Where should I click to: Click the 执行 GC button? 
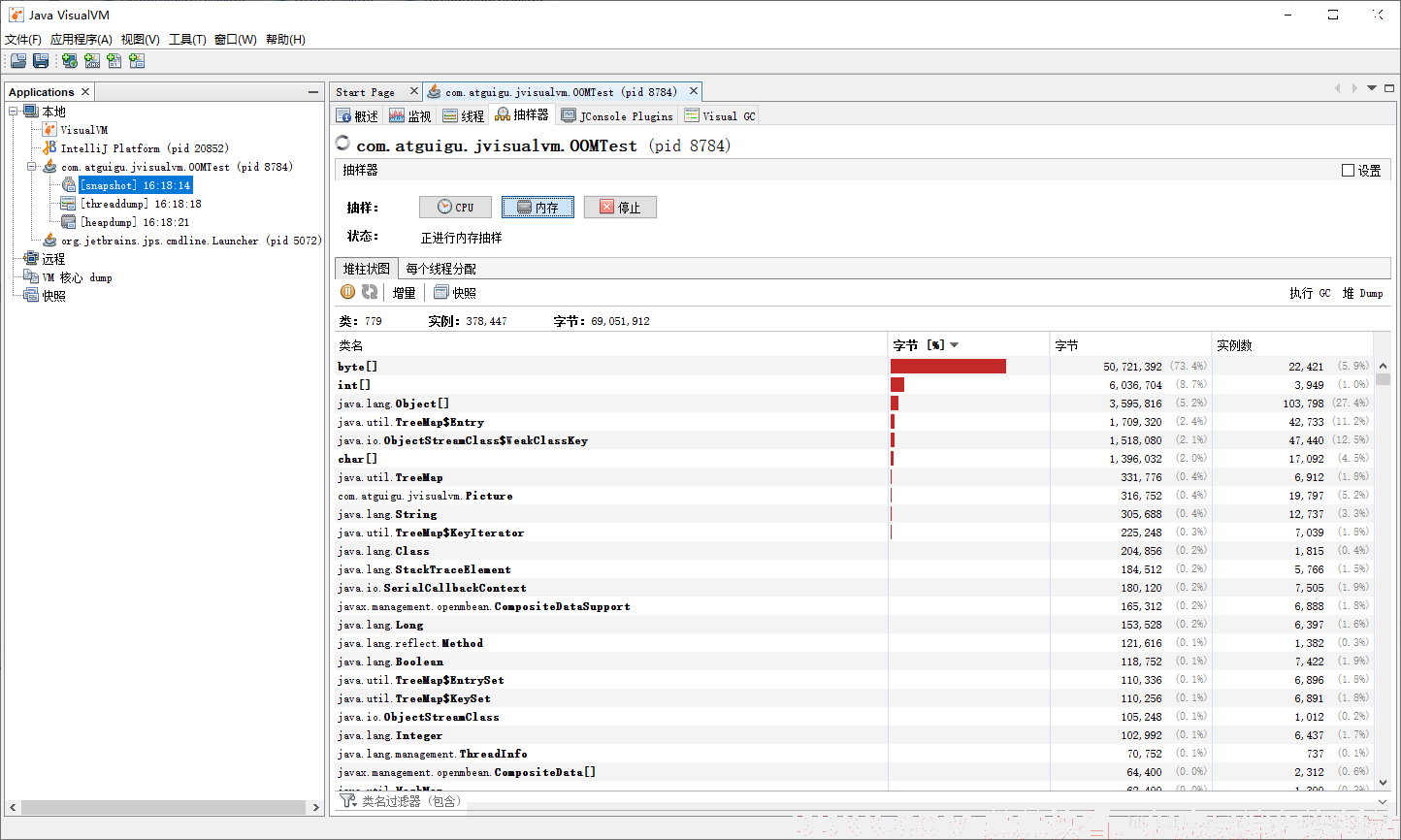tap(1310, 293)
